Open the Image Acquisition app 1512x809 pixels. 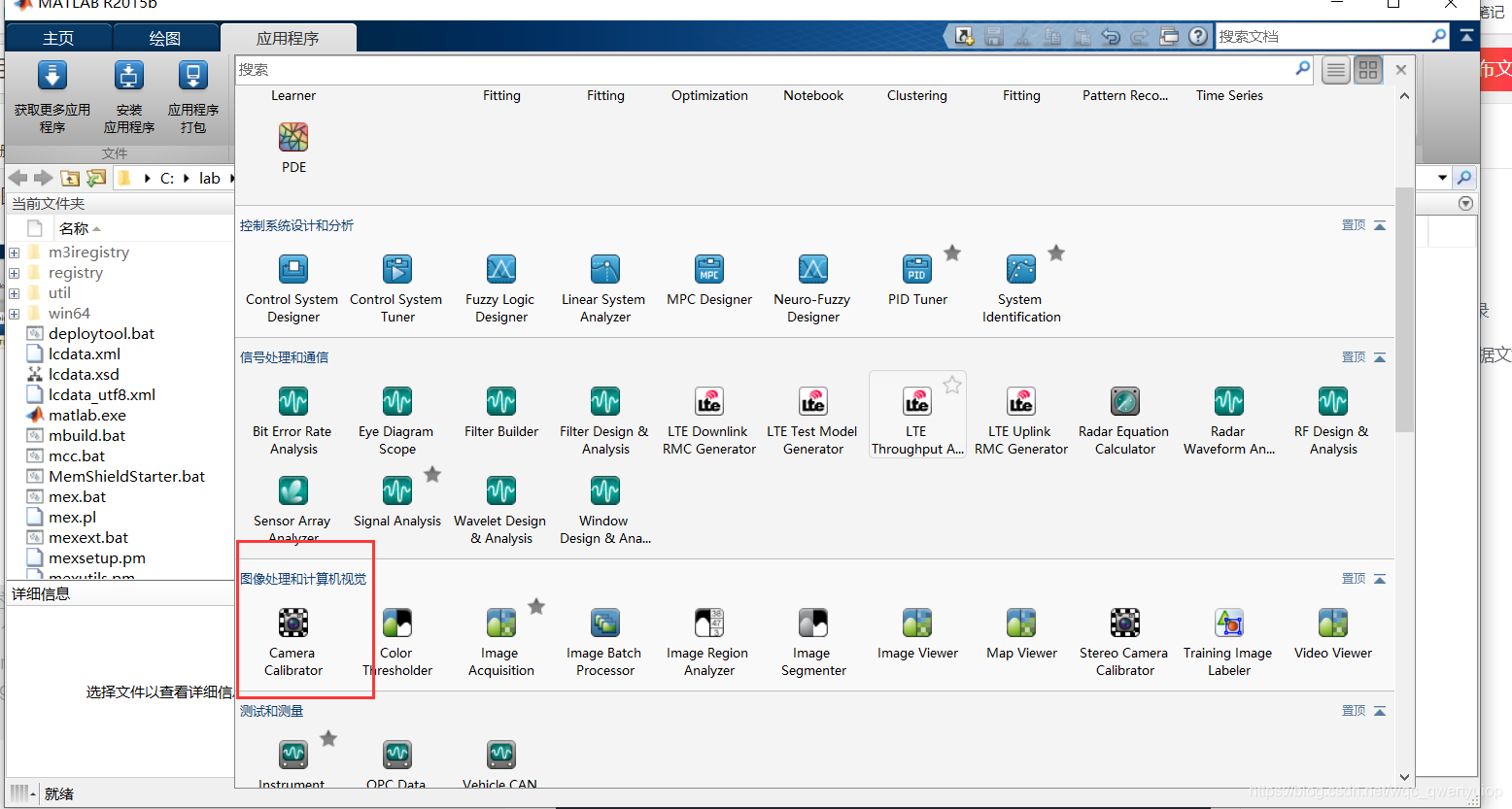tap(500, 641)
